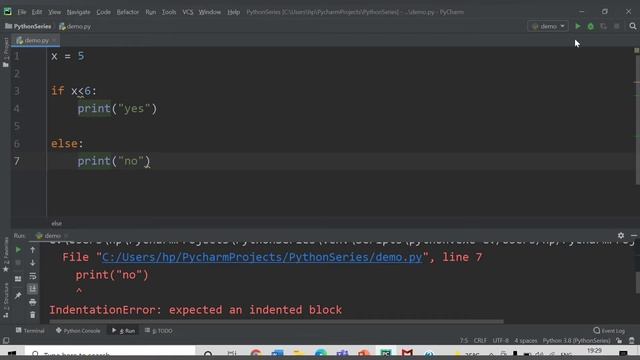640x360 pixels.
Task: Select the Run tool window tab
Action: 124,331
